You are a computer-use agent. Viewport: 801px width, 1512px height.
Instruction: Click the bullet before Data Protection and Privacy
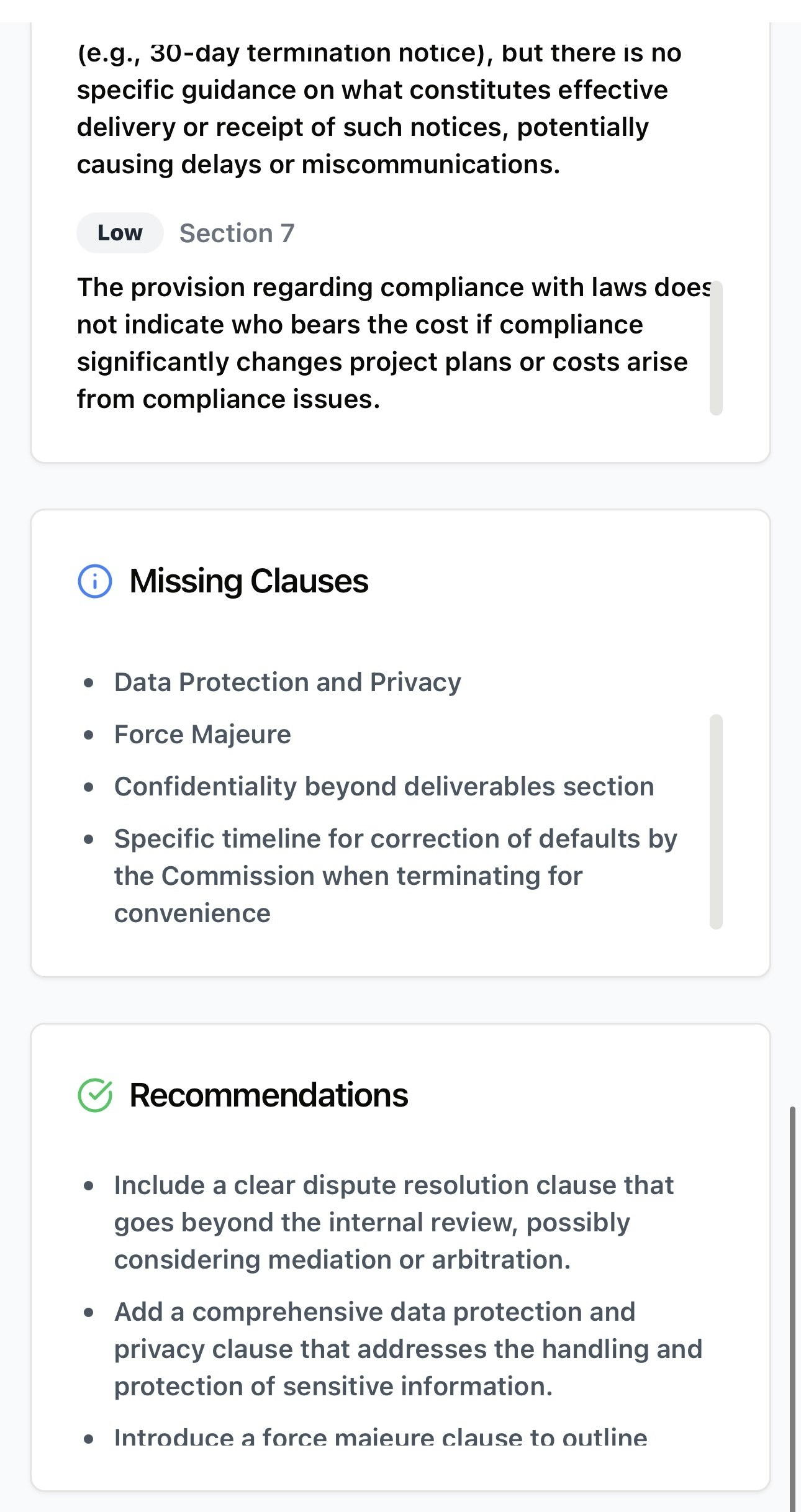89,683
